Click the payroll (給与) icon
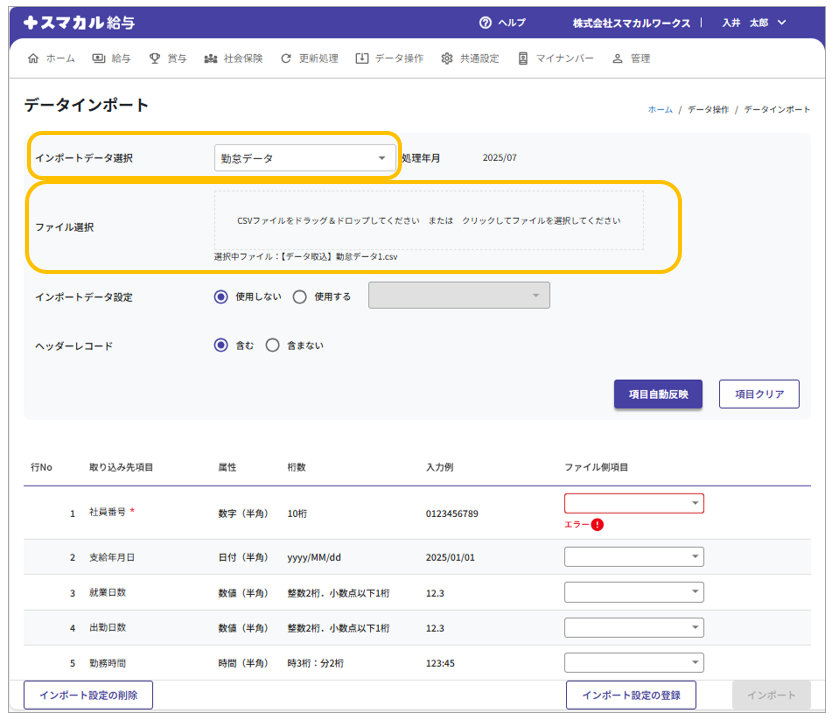Image resolution: width=833 pixels, height=721 pixels. [x=99, y=59]
